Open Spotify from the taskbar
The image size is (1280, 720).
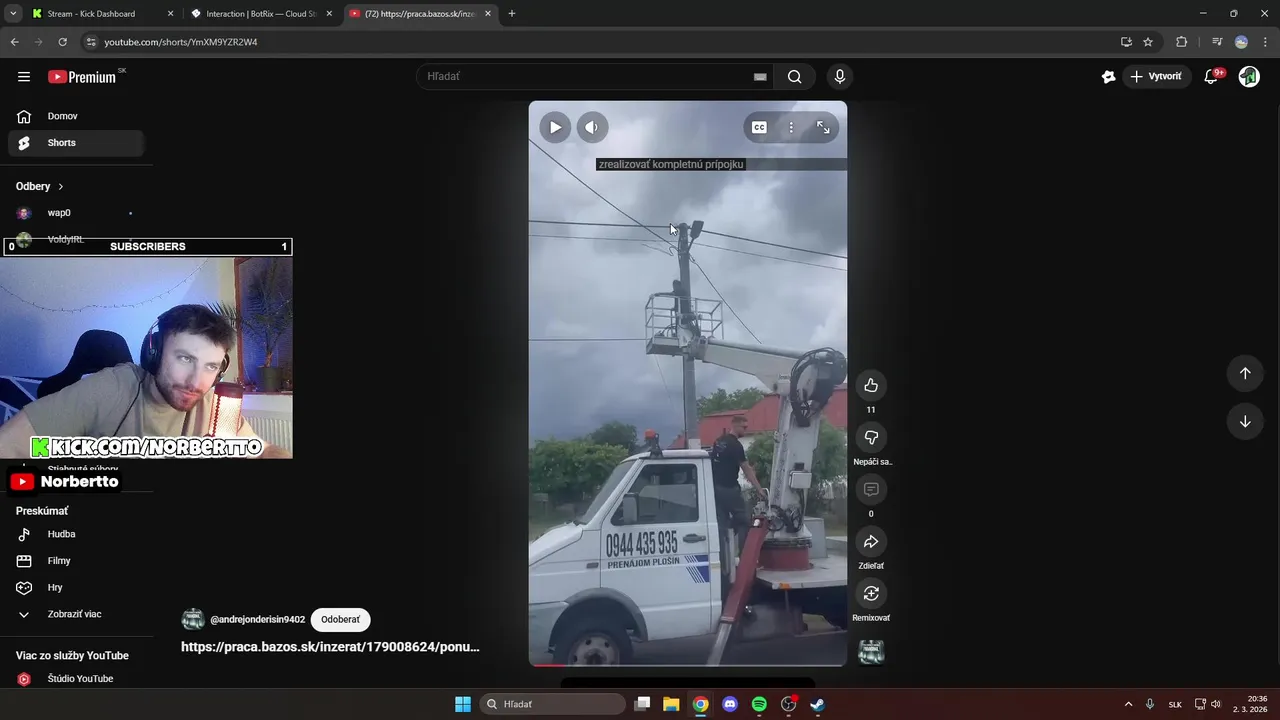click(x=759, y=704)
